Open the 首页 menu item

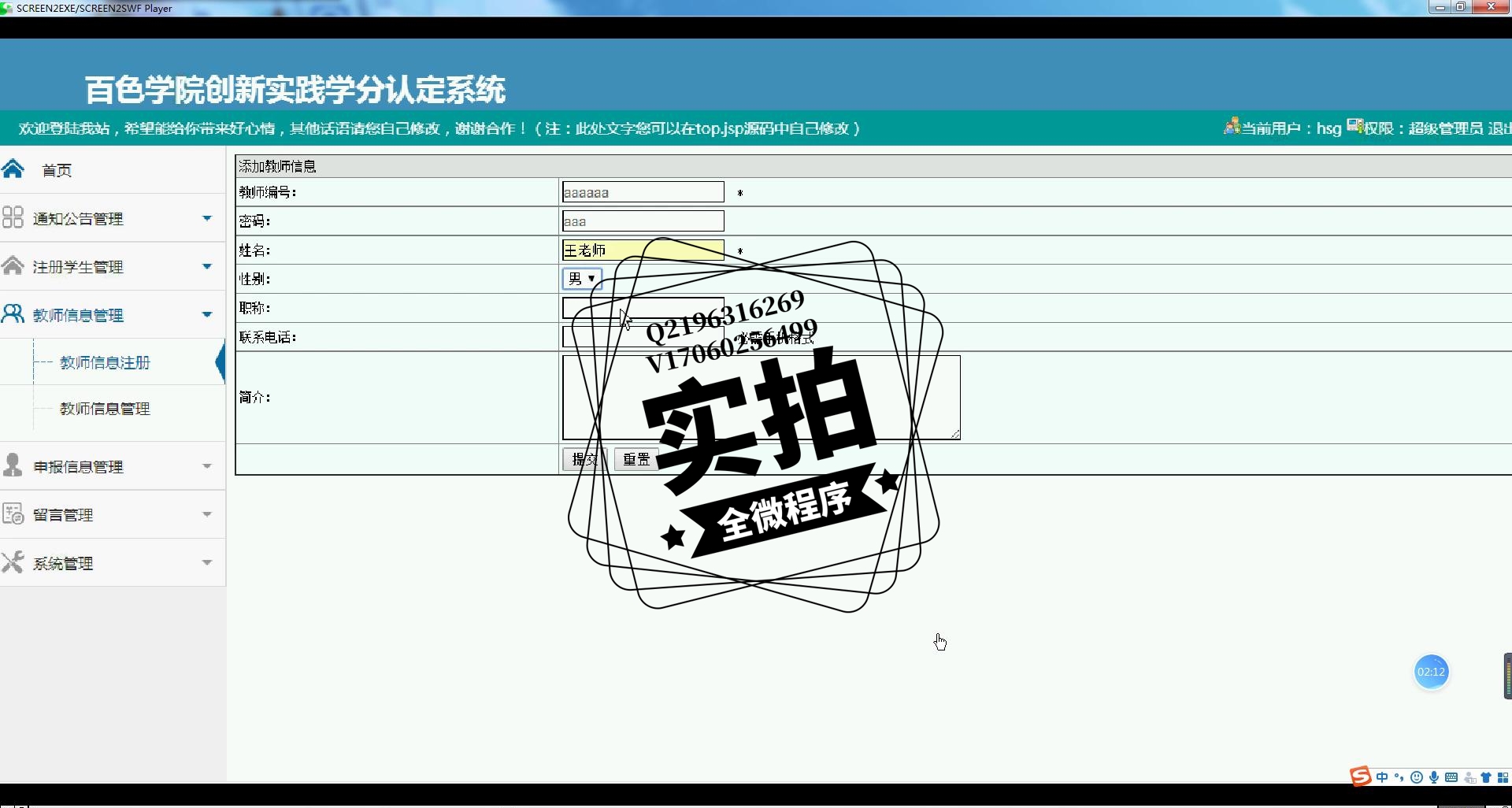[x=57, y=170]
